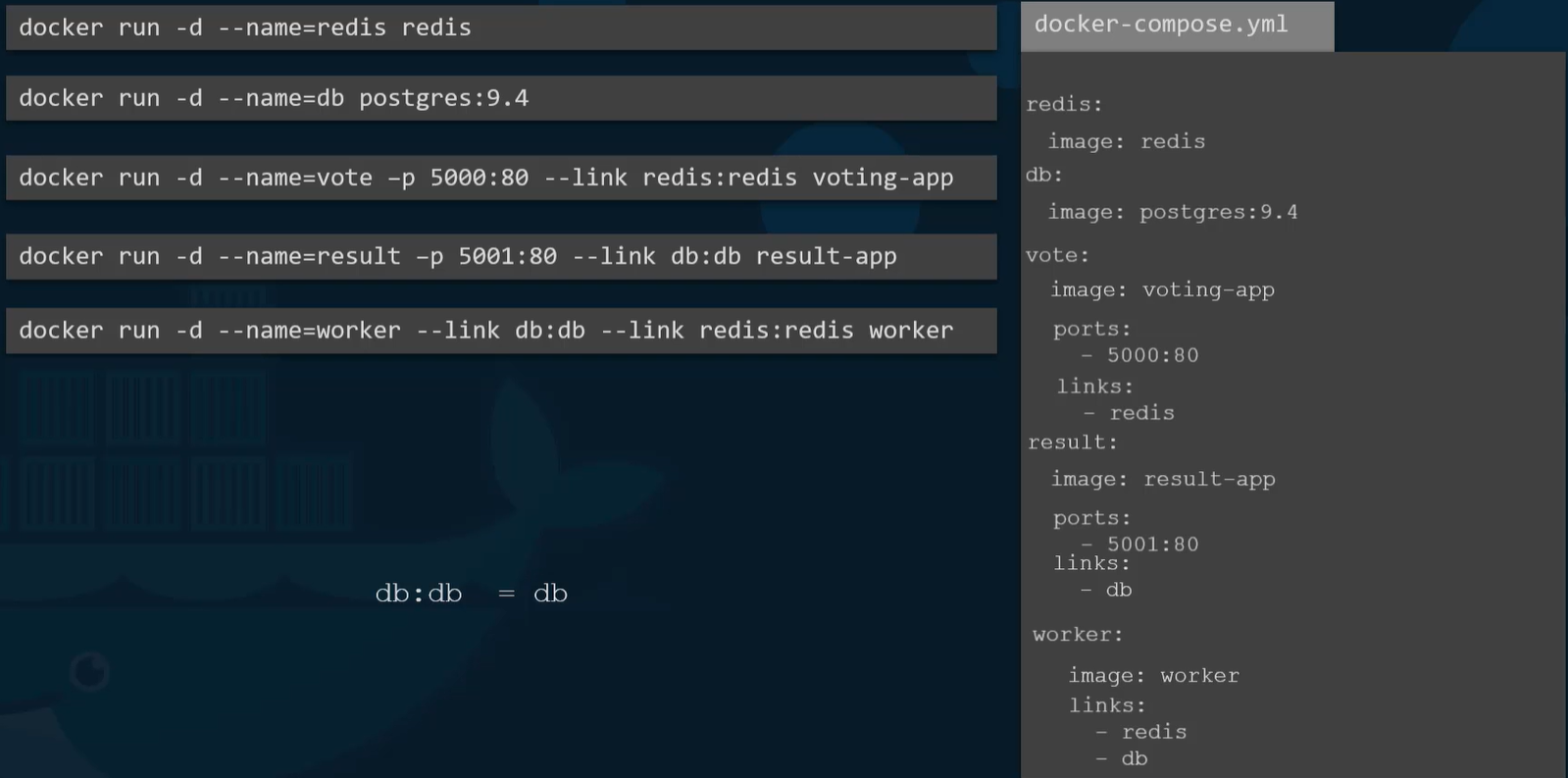Select the 'image: worker' line
Screen dimensions: 1568x778
pos(1154,675)
